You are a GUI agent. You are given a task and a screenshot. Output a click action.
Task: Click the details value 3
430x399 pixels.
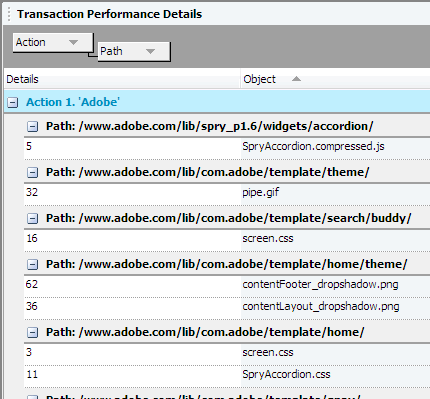click(29, 352)
